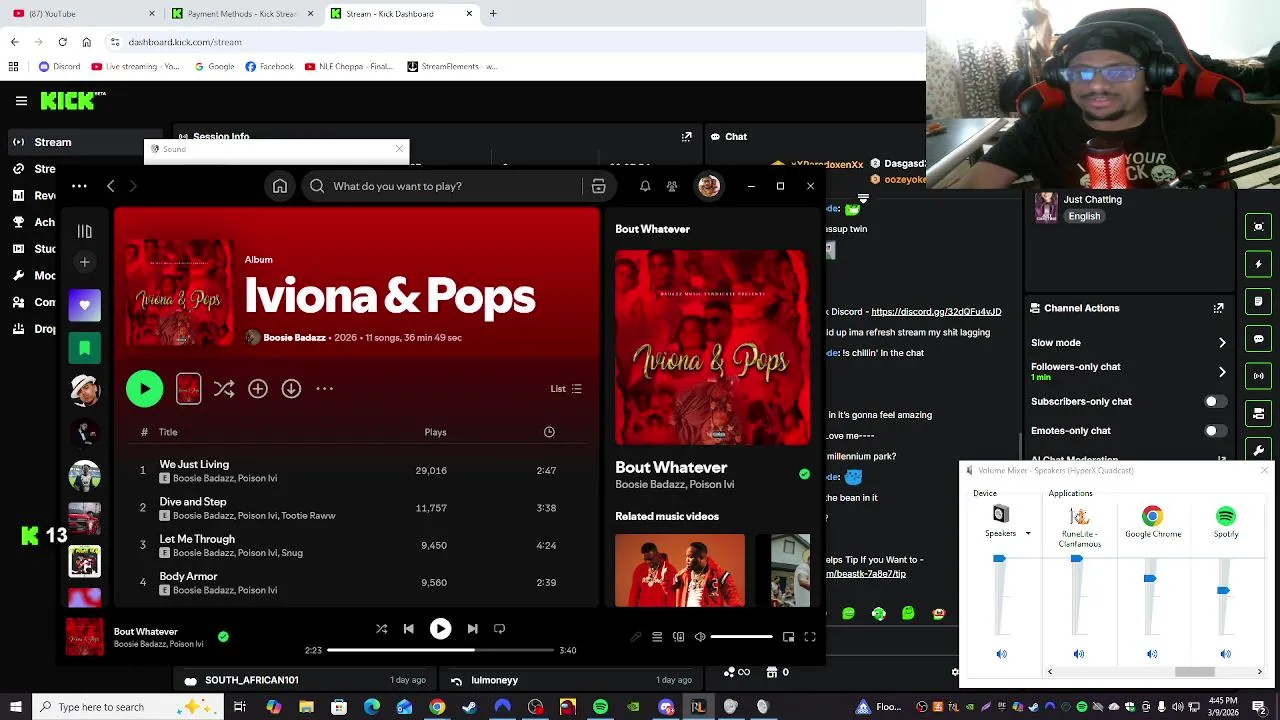Open Spotify Browse icon in search bar
The width and height of the screenshot is (1280, 720).
[x=598, y=186]
